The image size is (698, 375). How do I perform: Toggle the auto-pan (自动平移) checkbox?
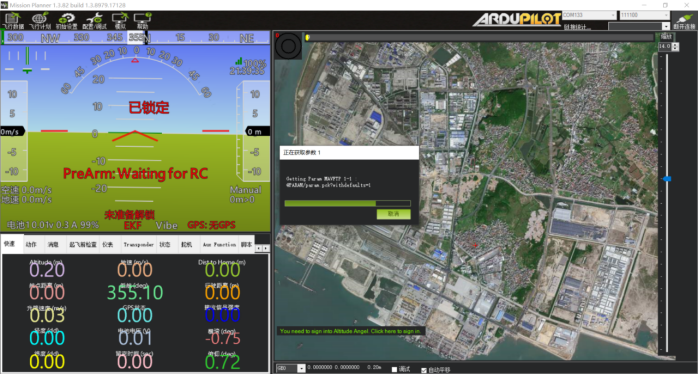[x=423, y=370]
